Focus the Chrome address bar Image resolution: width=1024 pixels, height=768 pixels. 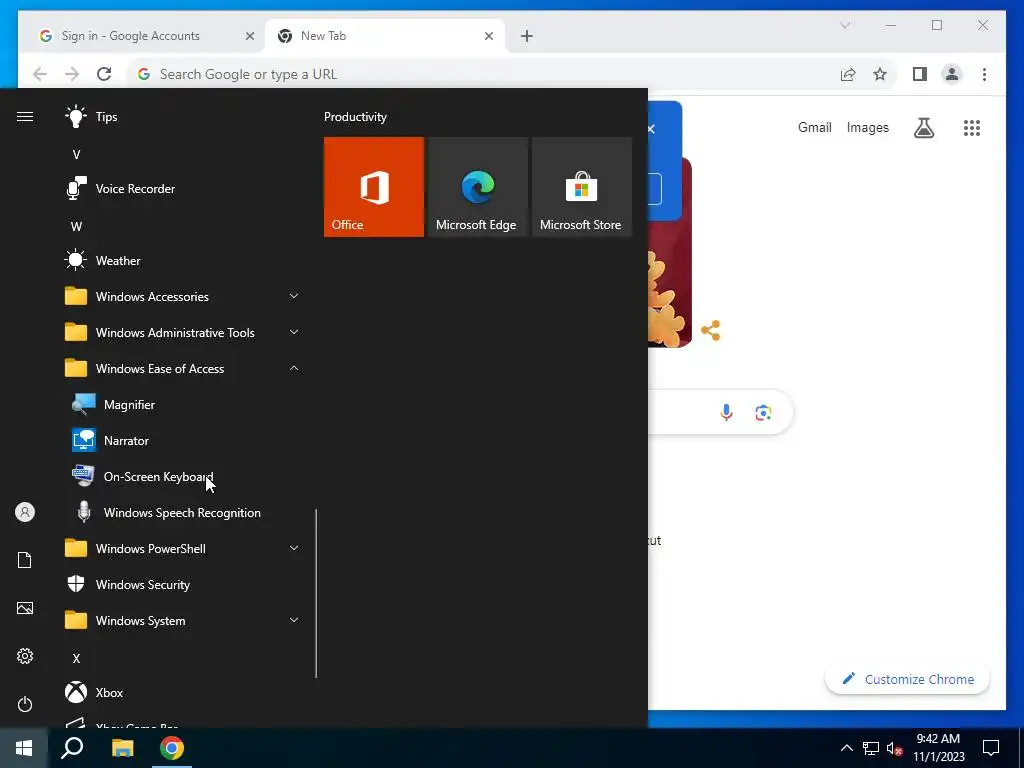[483, 74]
